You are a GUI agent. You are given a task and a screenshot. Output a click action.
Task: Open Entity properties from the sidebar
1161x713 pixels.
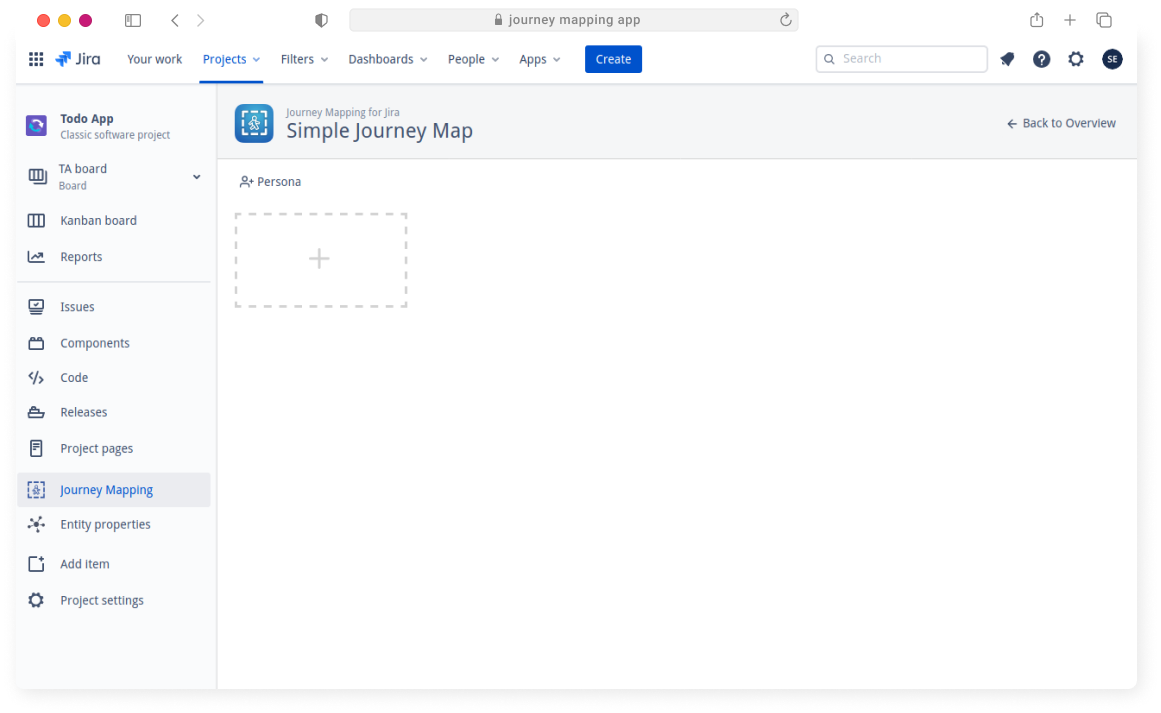pos(105,524)
